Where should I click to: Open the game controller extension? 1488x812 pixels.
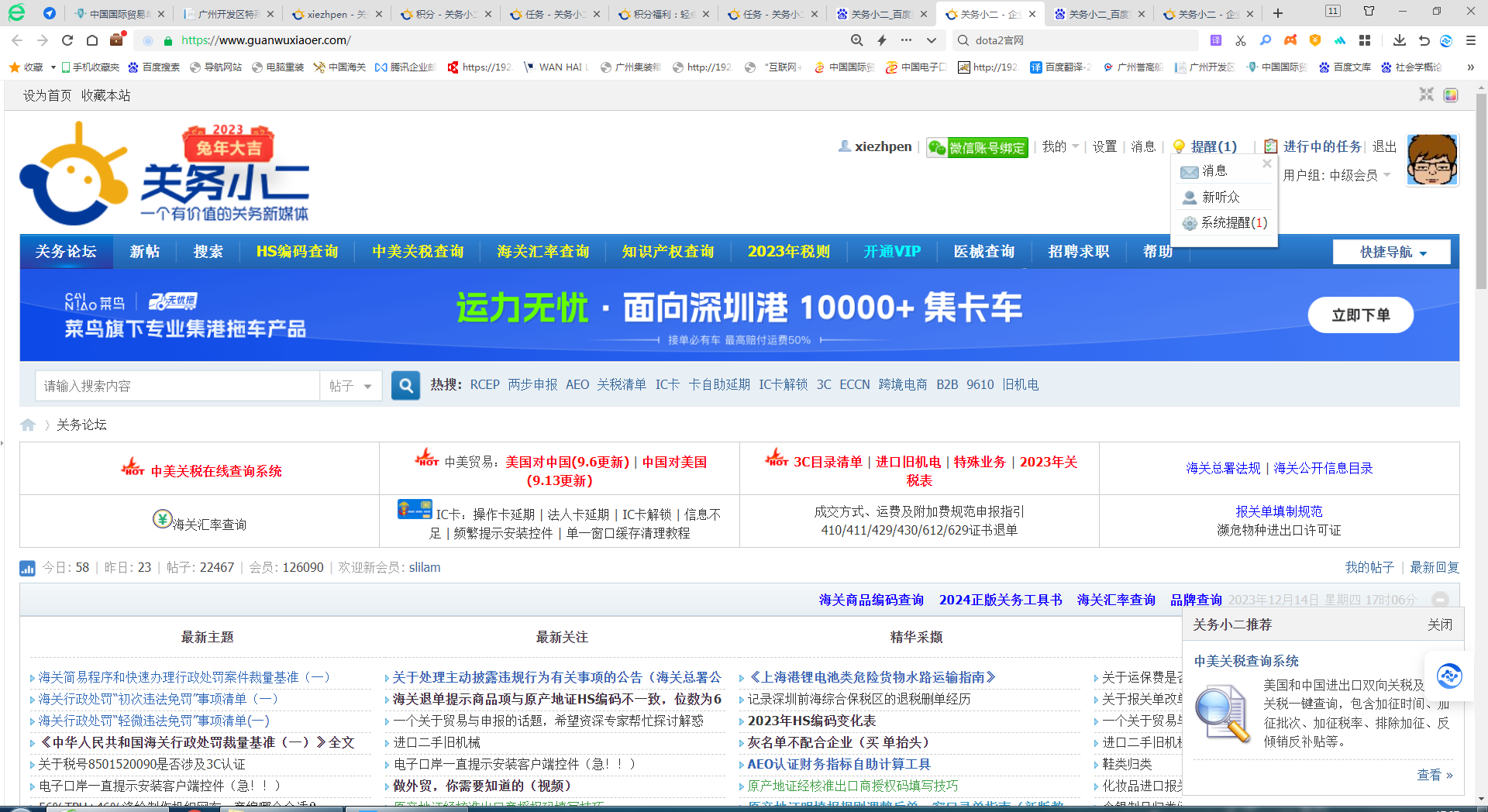pos(1290,40)
